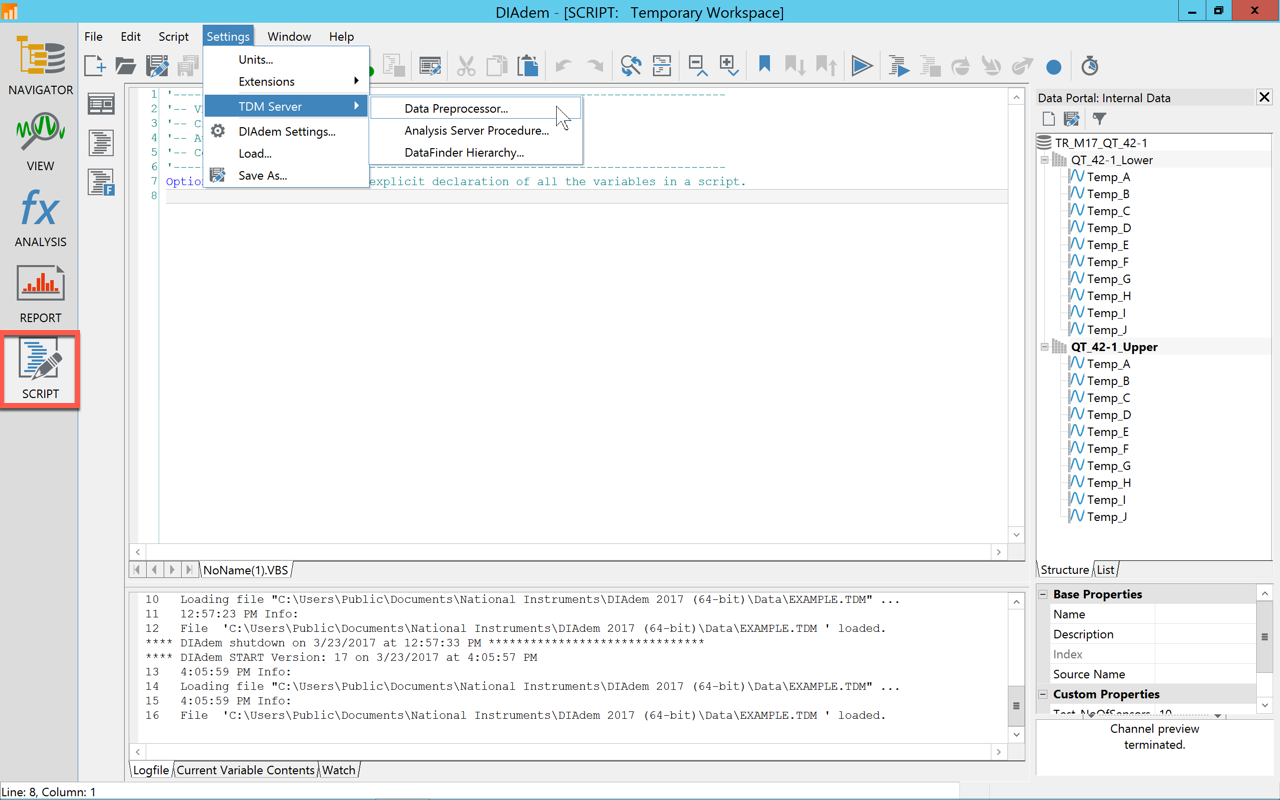
Task: Collapse the QT_42-1_Lower channel group
Action: tap(1044, 159)
